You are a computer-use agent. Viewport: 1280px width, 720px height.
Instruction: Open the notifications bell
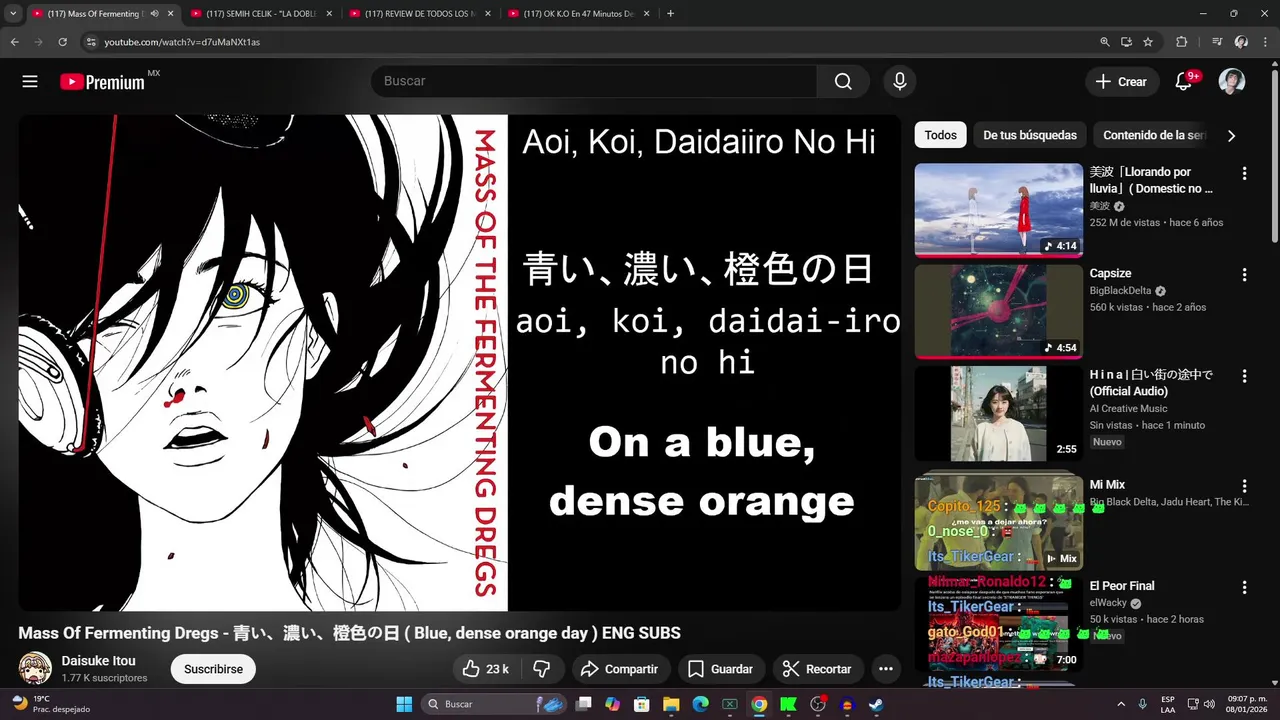tap(1183, 82)
